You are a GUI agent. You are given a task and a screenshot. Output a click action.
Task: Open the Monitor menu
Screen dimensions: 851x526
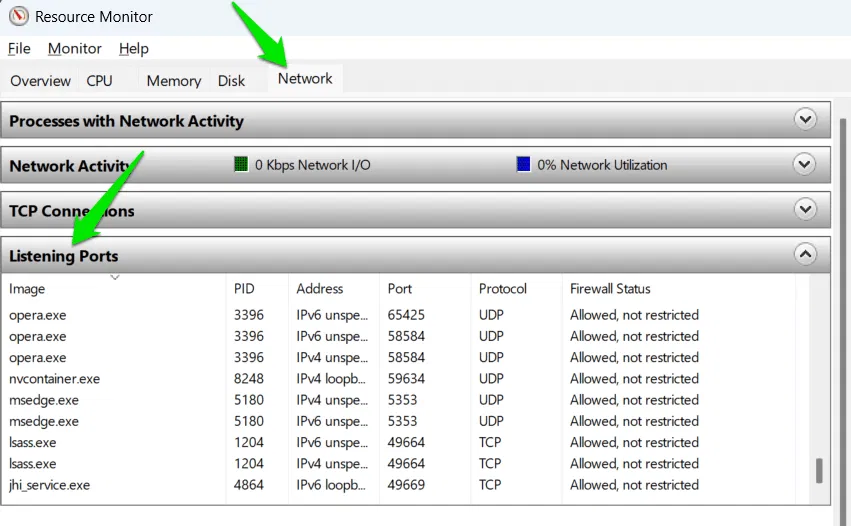75,48
